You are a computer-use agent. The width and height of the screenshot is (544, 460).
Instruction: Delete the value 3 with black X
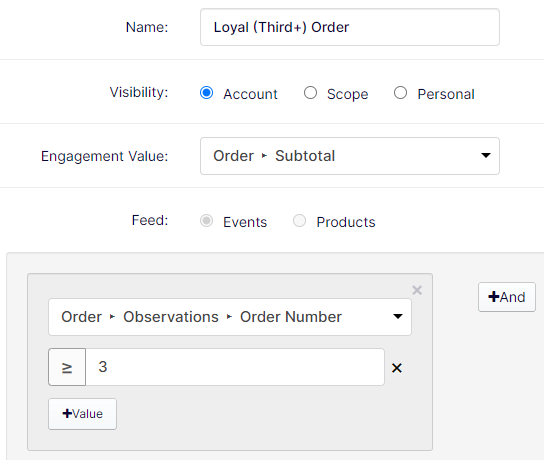pyautogui.click(x=397, y=368)
